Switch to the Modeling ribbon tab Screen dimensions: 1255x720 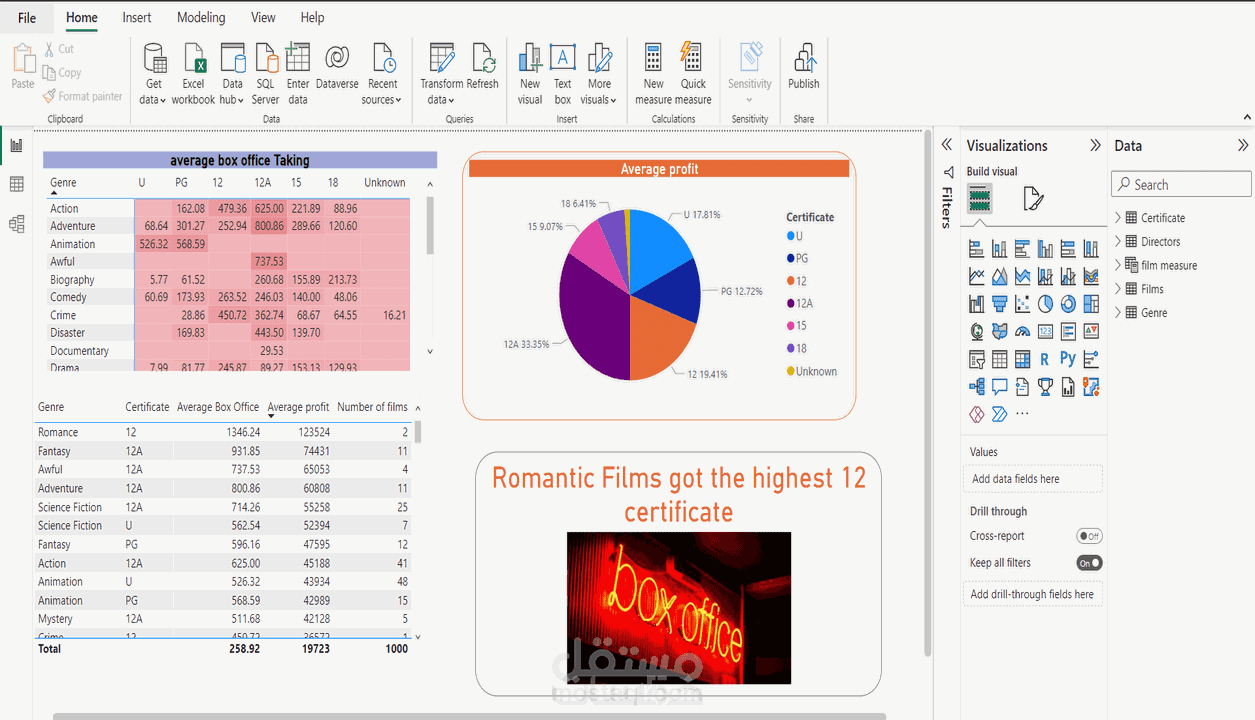[x=200, y=17]
